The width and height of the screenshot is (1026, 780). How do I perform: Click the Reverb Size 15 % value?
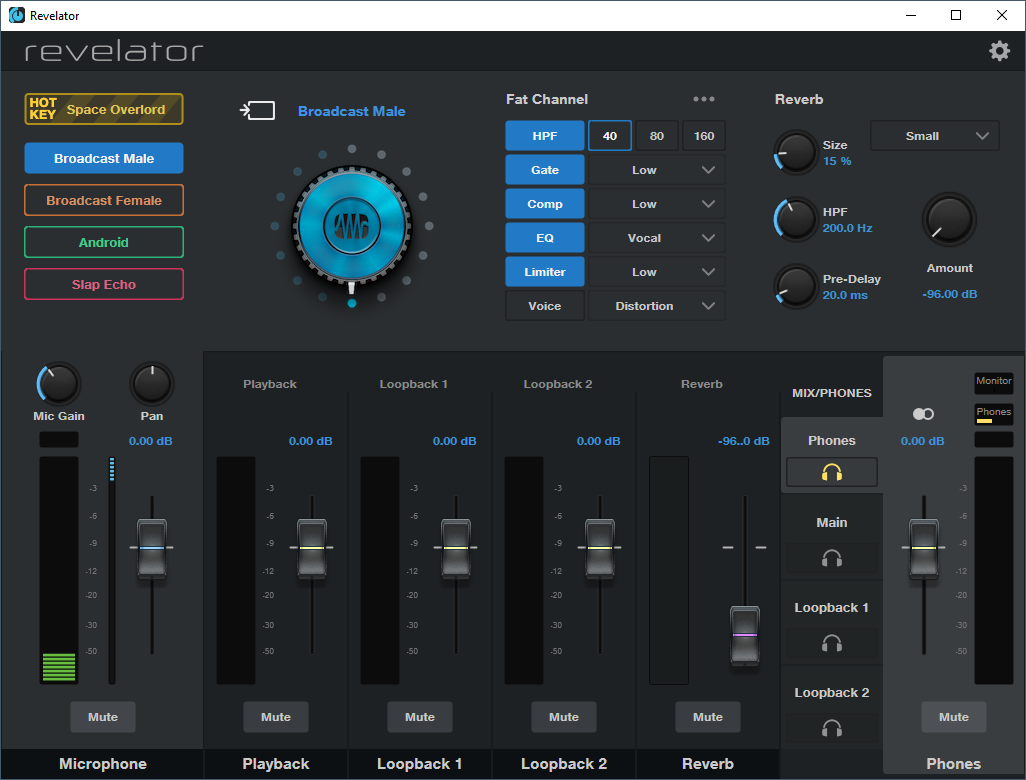(837, 161)
